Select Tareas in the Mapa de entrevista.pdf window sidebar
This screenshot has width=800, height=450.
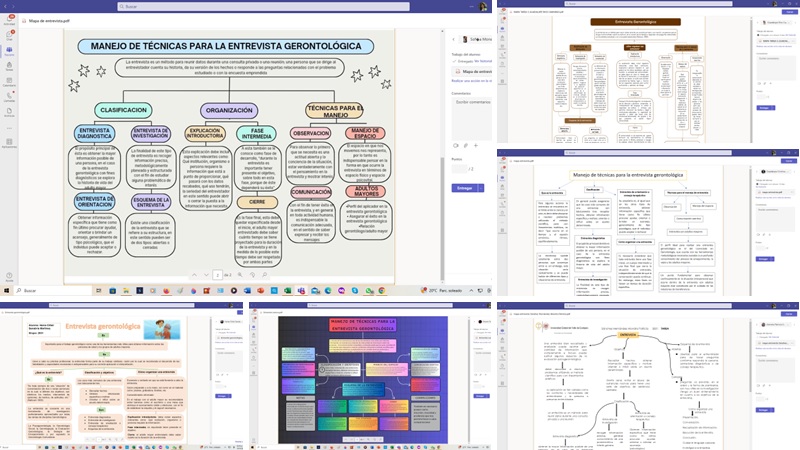pos(9,62)
